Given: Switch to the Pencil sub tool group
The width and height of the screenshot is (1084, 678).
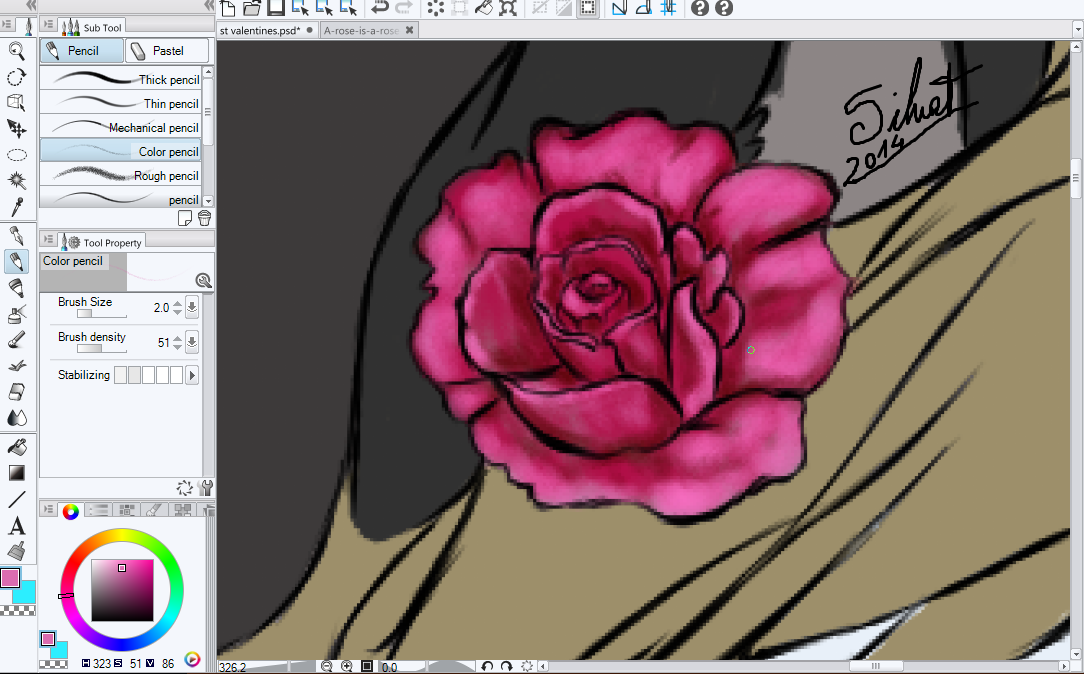Looking at the screenshot, I should coord(82,51).
